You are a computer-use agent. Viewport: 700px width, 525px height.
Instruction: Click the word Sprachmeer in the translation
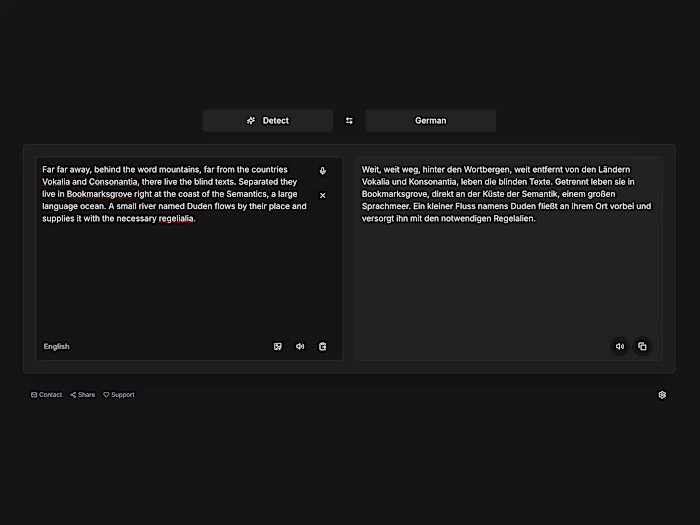(x=385, y=206)
